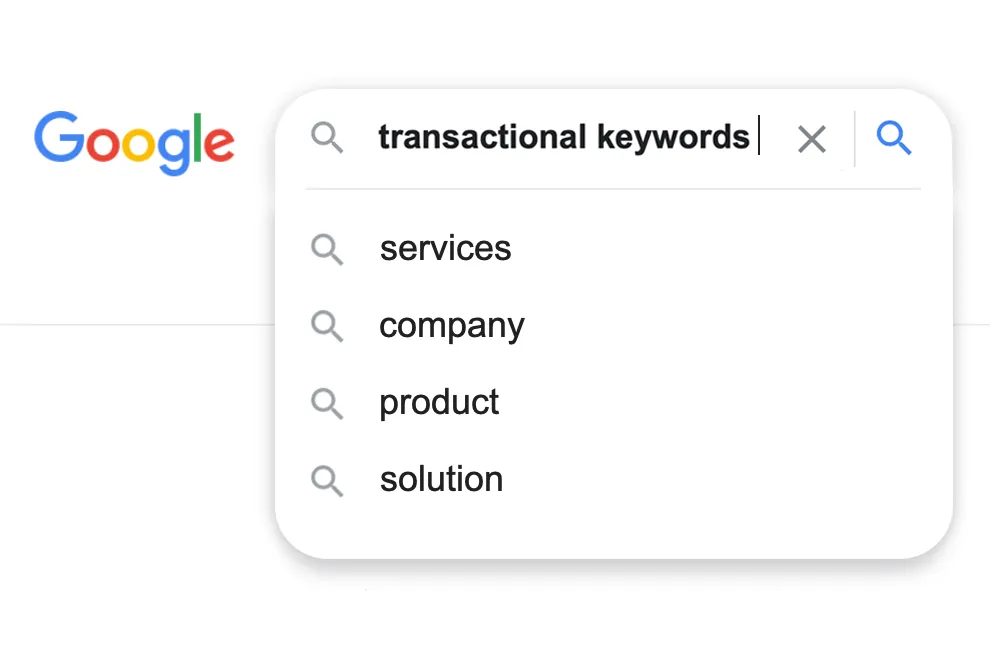Click the magnifier icon beside "services"
Viewport: 990px width, 648px height.
[x=327, y=249]
